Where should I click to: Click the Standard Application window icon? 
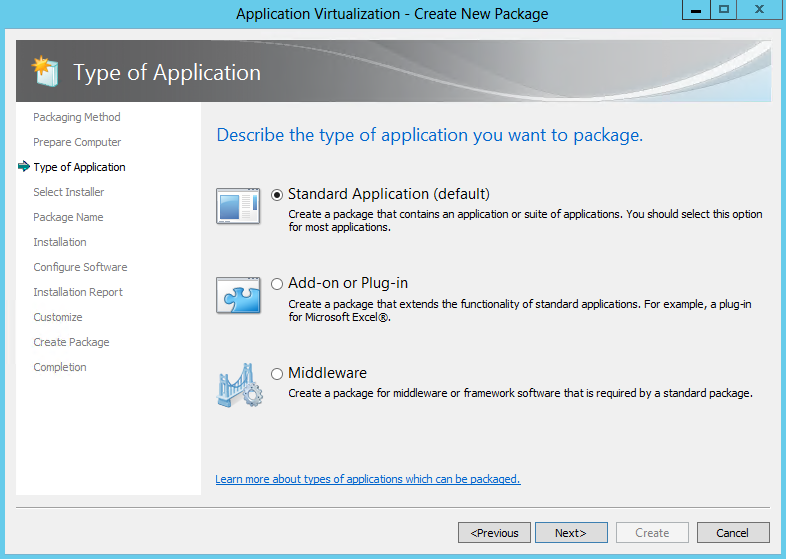point(238,206)
